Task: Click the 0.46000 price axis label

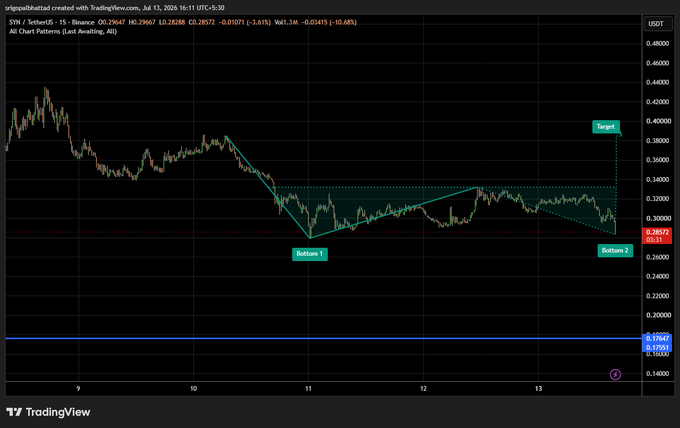Action: [x=657, y=63]
